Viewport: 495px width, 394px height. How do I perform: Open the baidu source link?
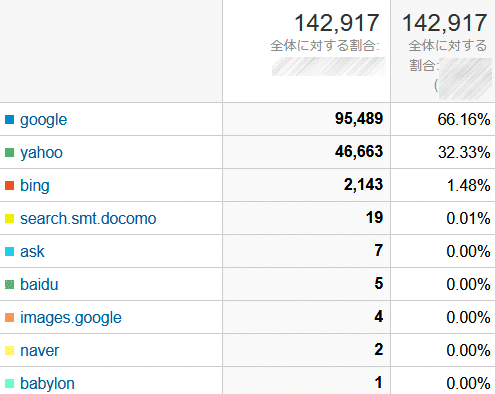[39, 284]
